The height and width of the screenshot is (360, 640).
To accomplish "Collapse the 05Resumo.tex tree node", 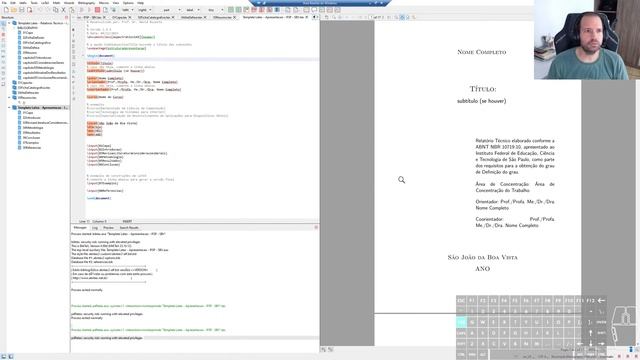I will coord(9,98).
